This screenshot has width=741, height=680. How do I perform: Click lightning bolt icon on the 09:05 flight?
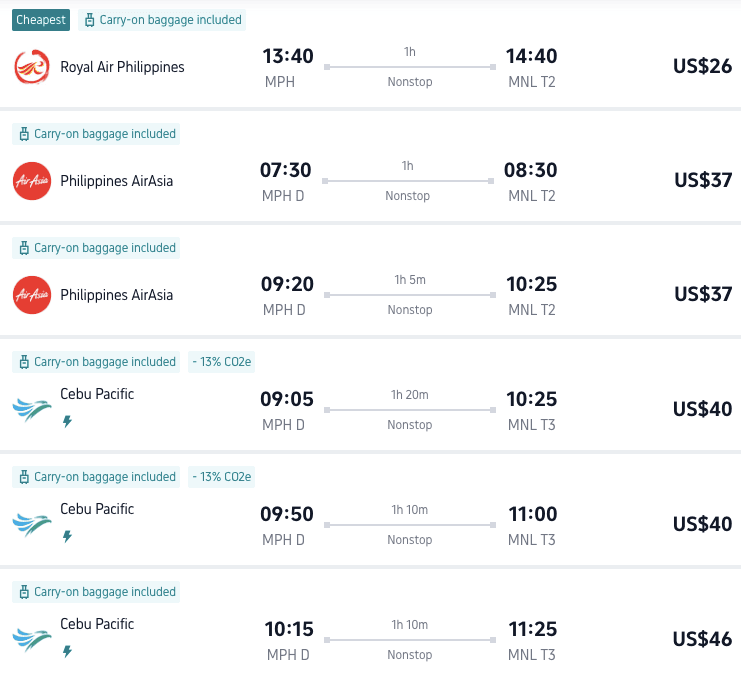(x=67, y=422)
